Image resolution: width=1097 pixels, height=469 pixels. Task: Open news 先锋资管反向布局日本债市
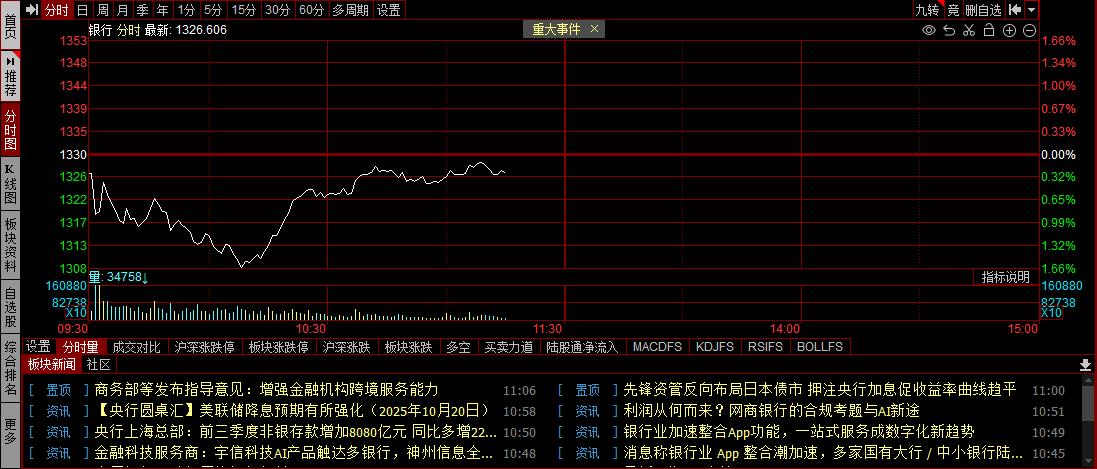[x=819, y=390]
